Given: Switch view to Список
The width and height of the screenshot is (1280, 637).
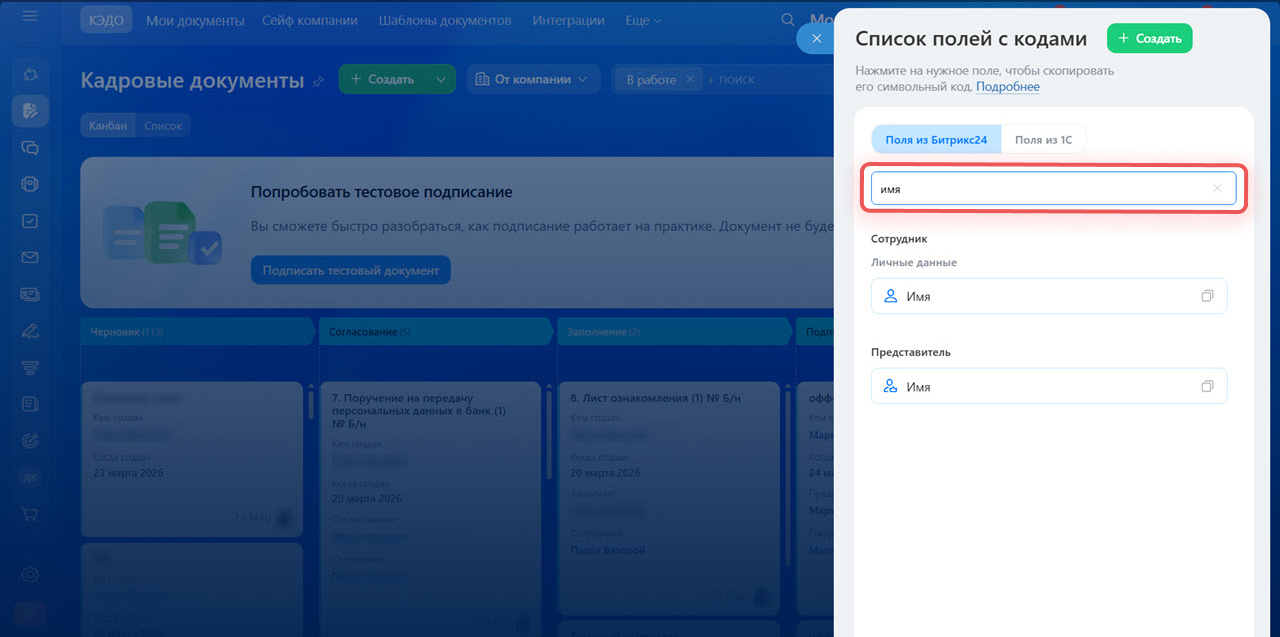Looking at the screenshot, I should pos(163,126).
